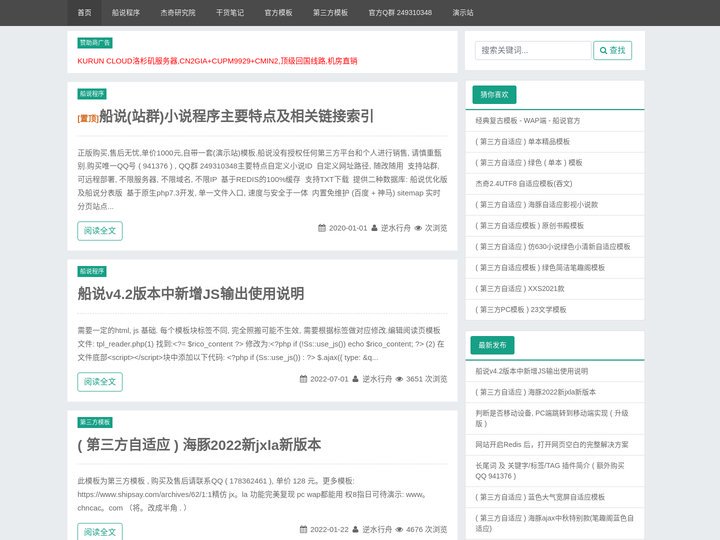Click the 第三方模板 tag above the 海豚2022 post
720x540 pixels.
click(x=95, y=422)
